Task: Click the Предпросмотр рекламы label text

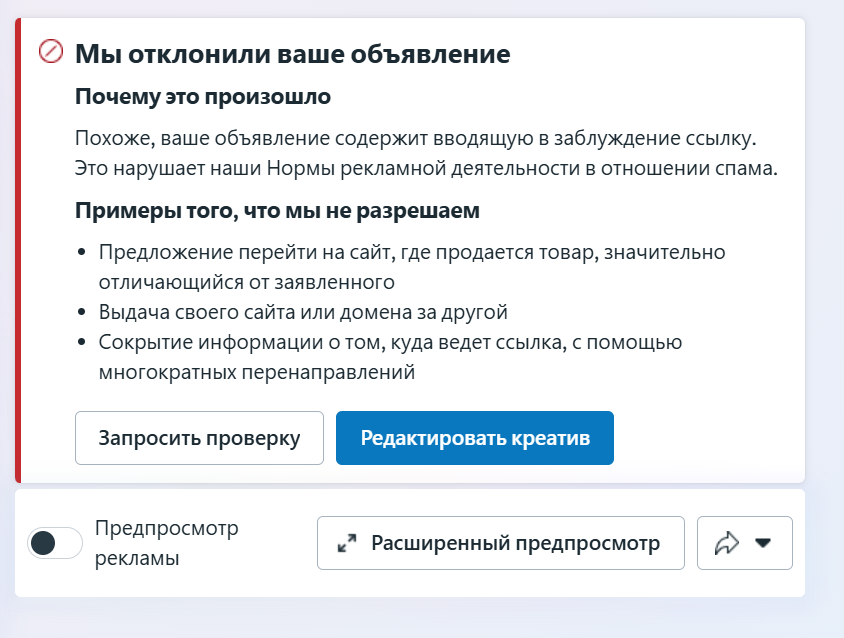Action: pos(166,543)
